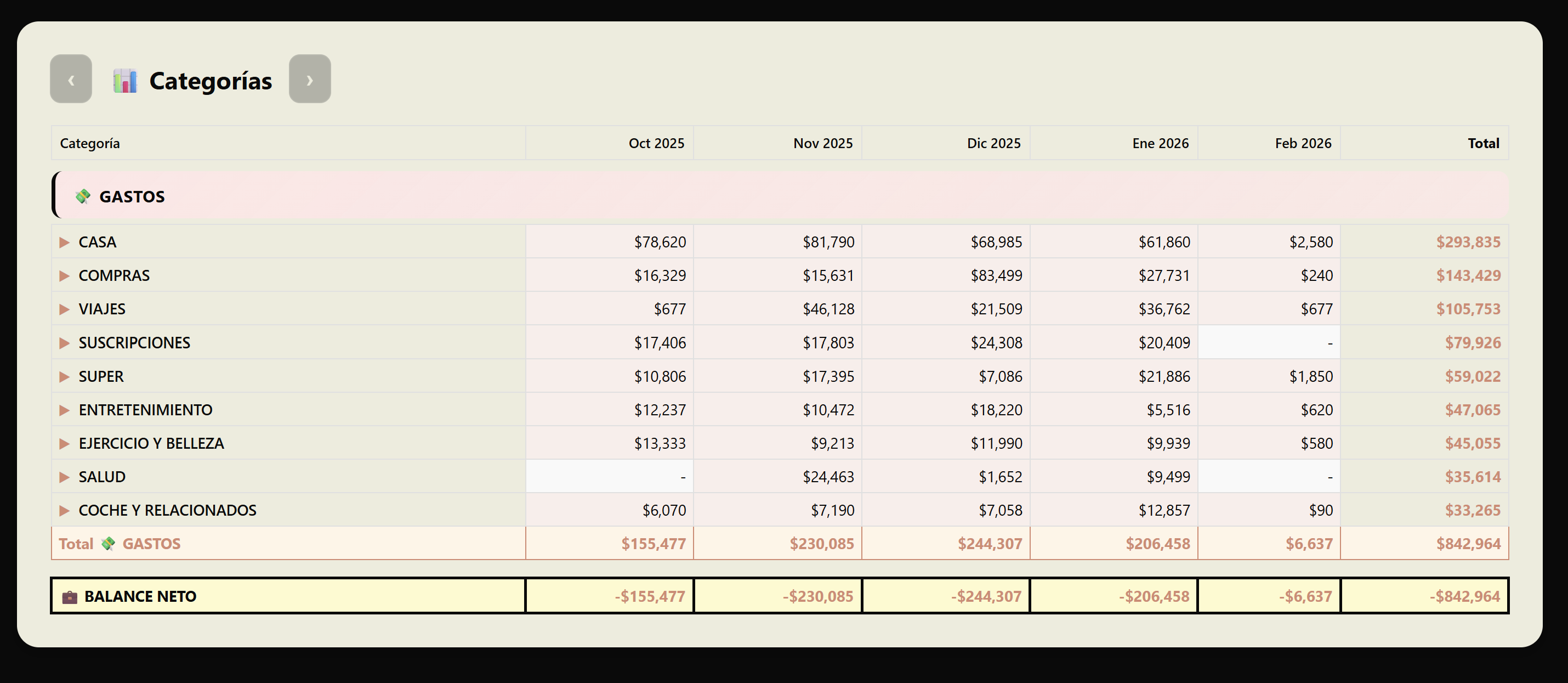Select the Categorías title

210,80
